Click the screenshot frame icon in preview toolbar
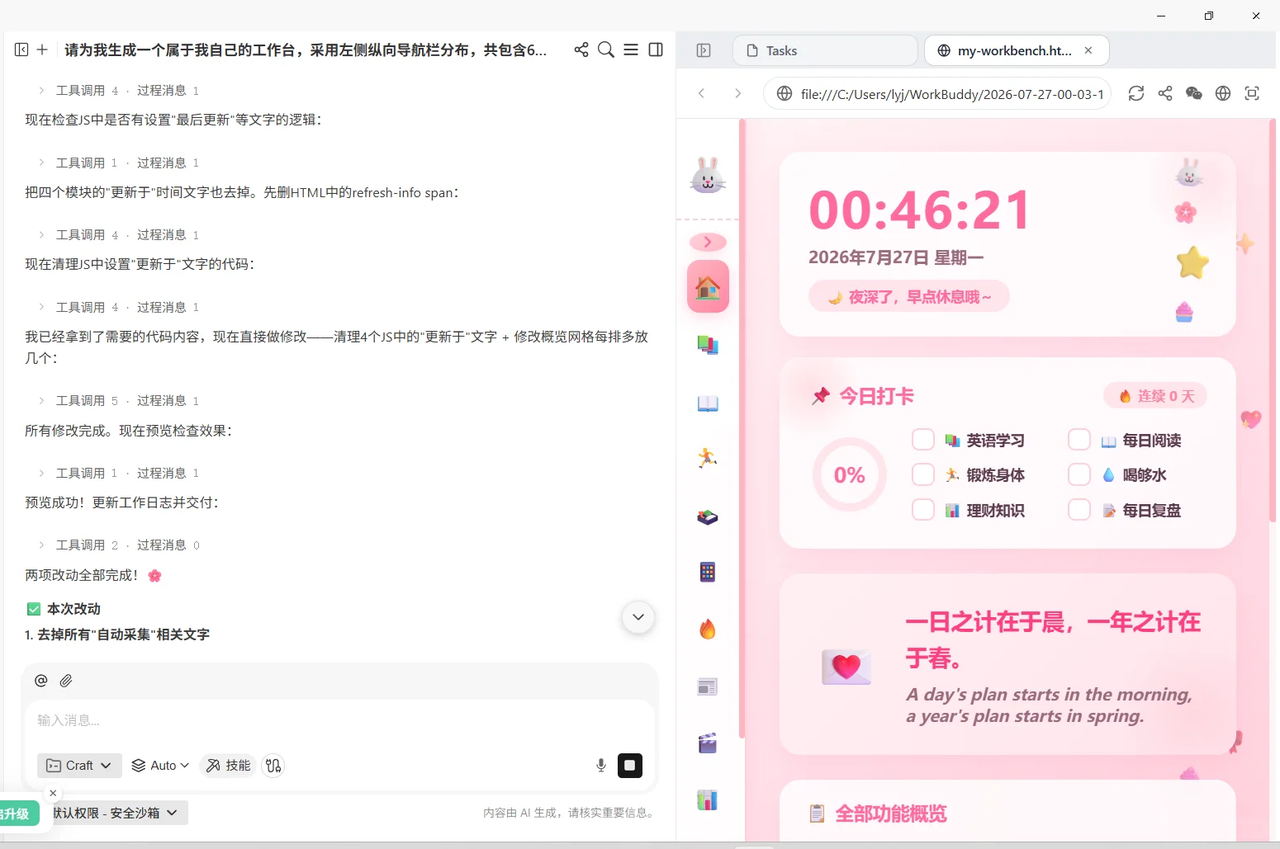This screenshot has height=849, width=1280. pos(1252,93)
